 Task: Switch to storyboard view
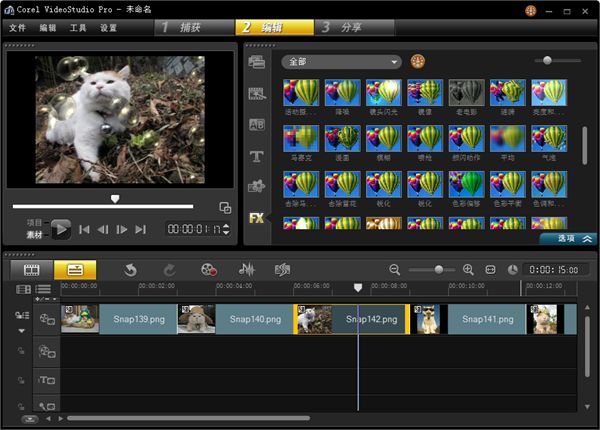pos(31,270)
